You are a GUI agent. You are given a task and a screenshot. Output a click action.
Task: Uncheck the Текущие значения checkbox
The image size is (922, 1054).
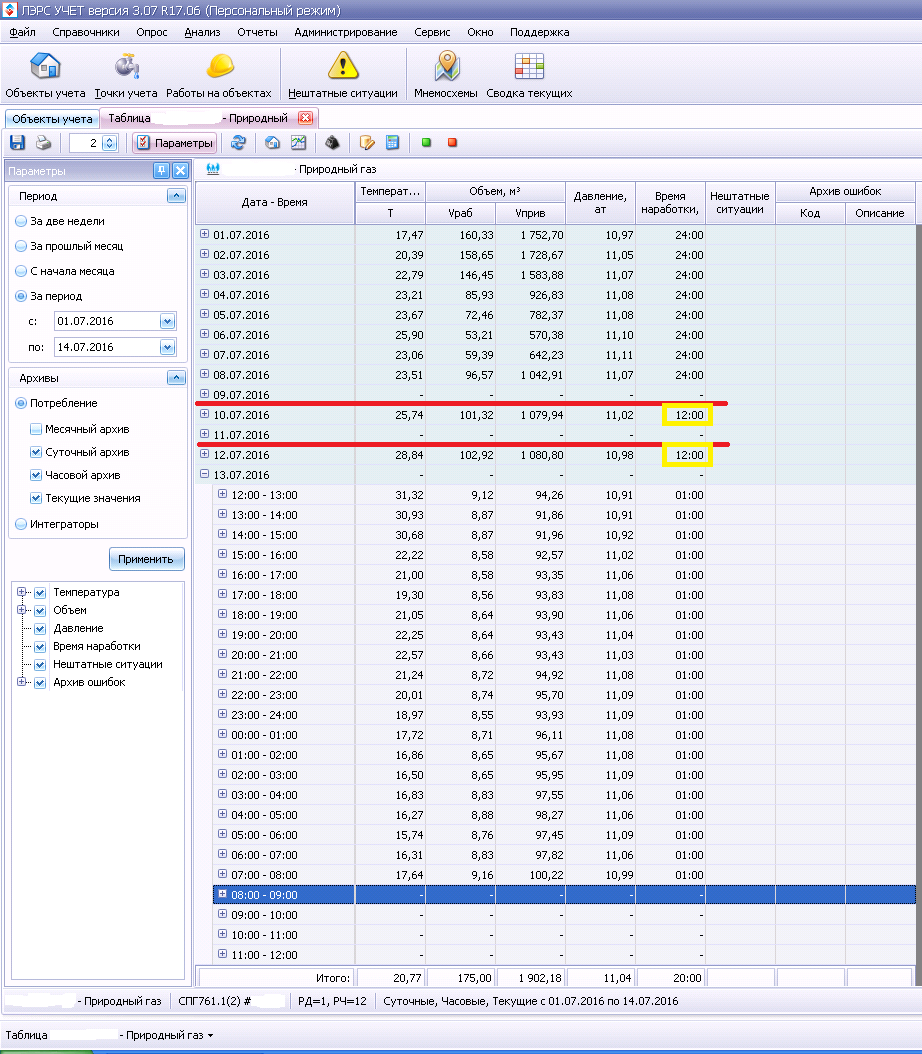36,497
